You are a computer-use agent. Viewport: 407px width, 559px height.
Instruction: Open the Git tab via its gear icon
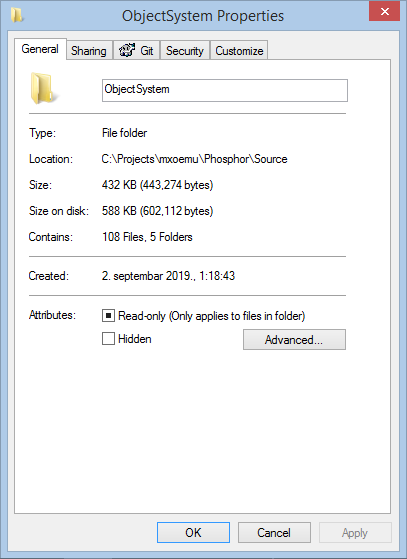click(127, 50)
